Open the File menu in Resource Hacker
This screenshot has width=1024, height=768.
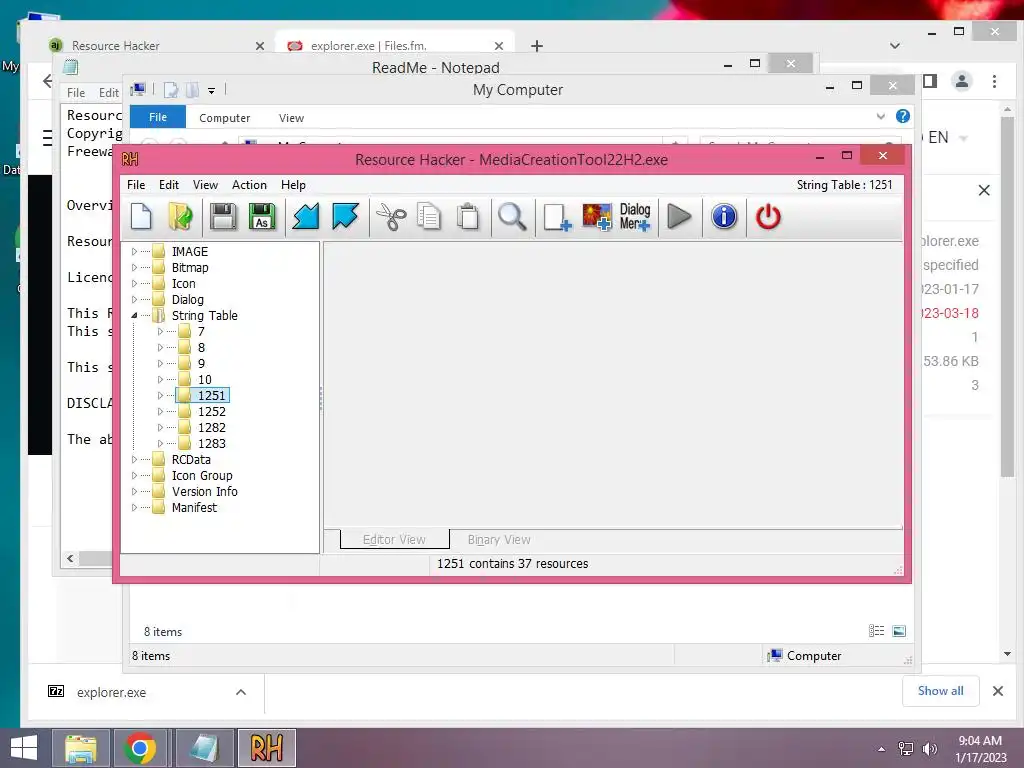[136, 185]
